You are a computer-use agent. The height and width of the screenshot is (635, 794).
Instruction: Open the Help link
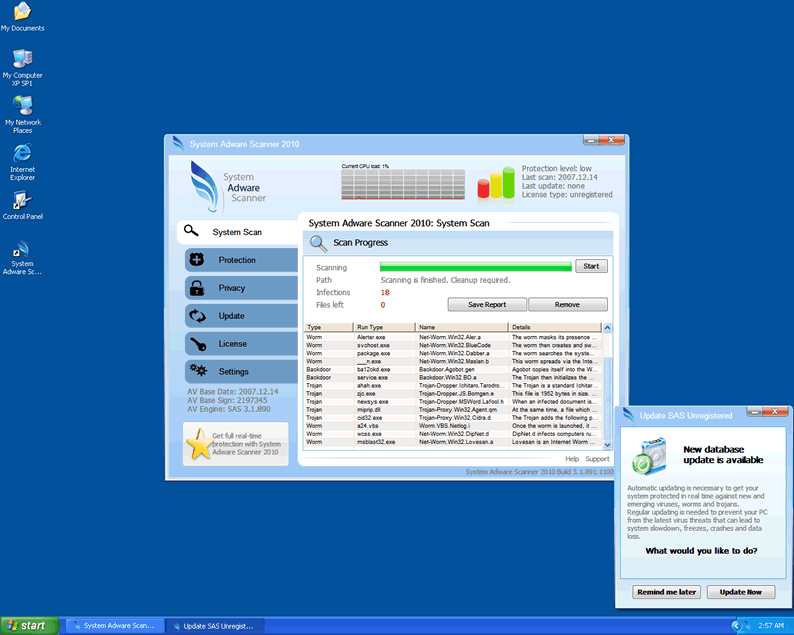(x=572, y=459)
